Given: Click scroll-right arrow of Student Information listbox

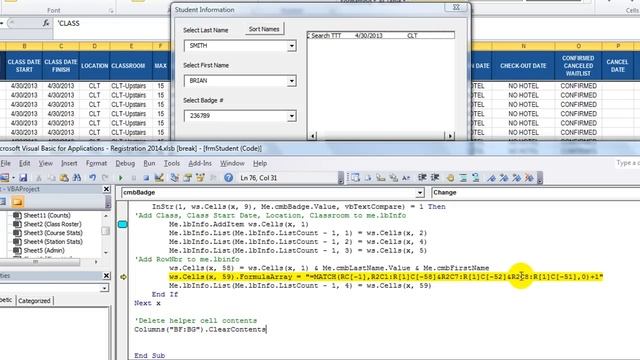Looking at the screenshot, I should (450, 136).
